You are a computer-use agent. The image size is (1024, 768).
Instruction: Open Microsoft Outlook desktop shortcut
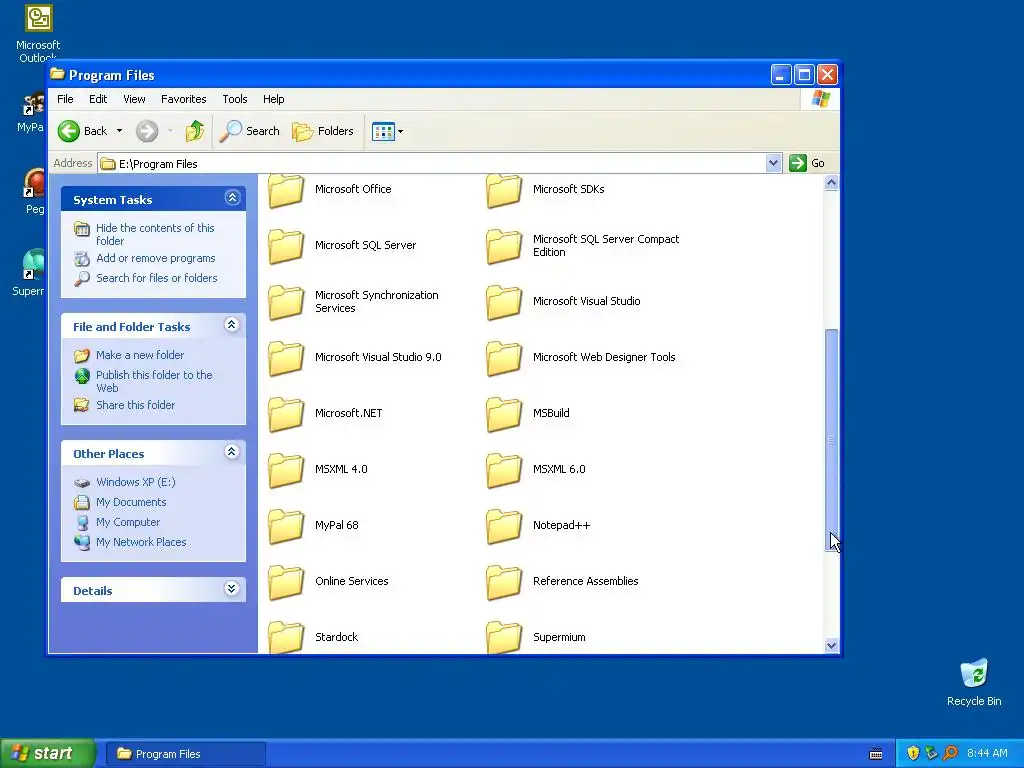click(x=38, y=31)
